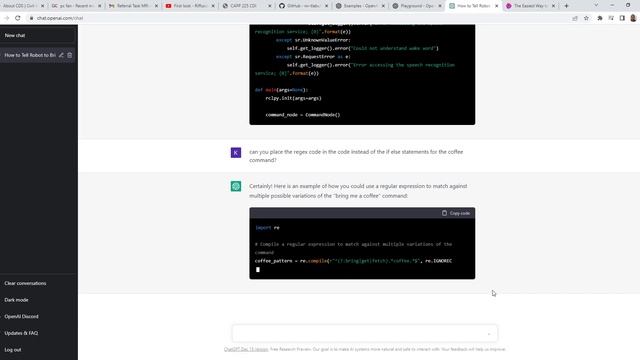Switch to the 'CAPP 225 CDI' tab
Screen dimensions: 640x360
pos(246,6)
